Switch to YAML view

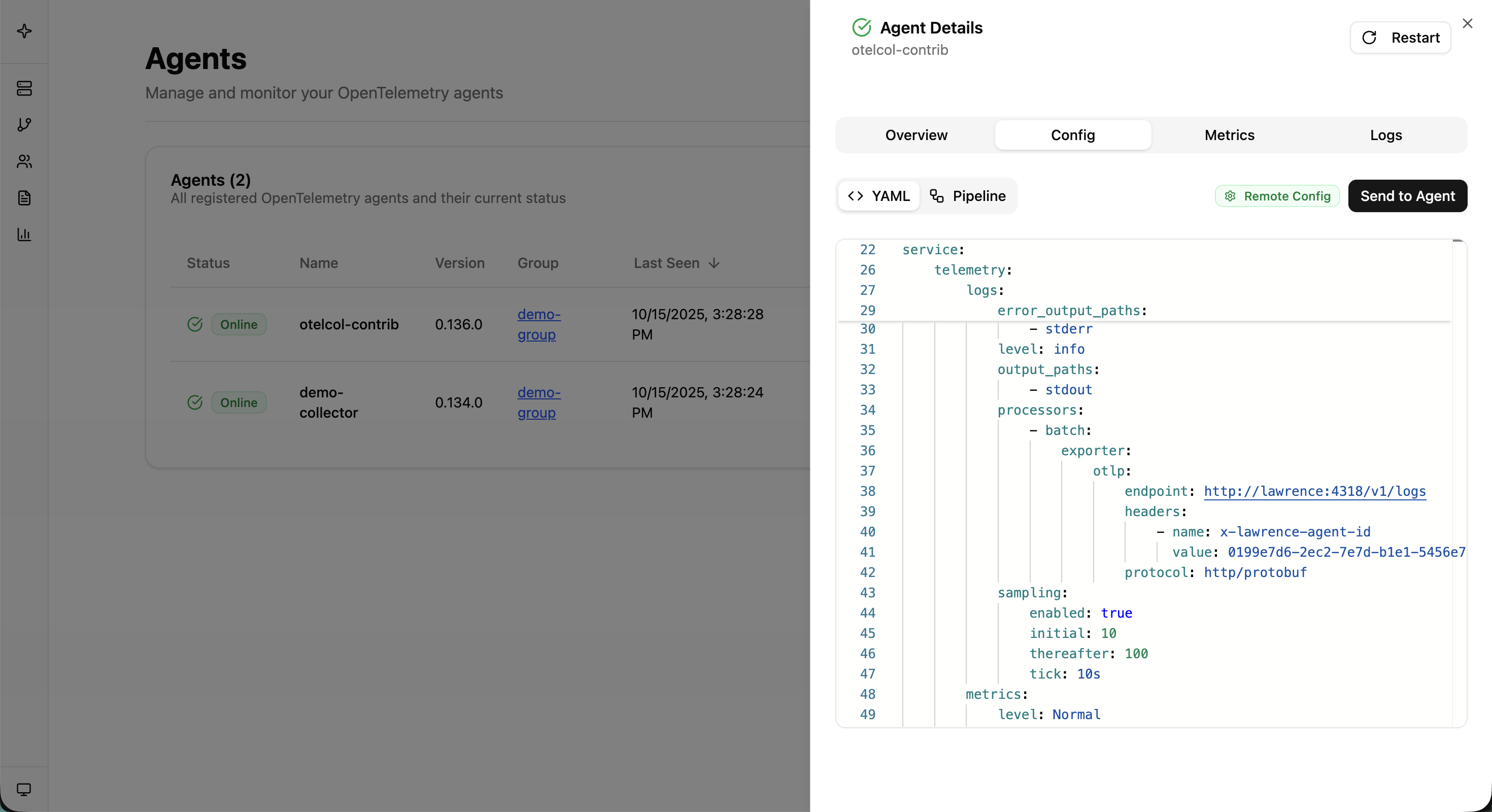click(878, 196)
